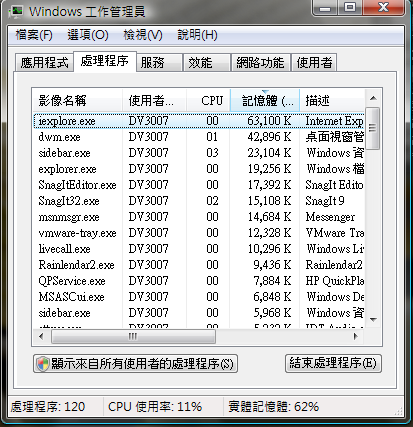The height and width of the screenshot is (427, 413).
Task: Switch to the 服務 tab
Action: pos(159,62)
